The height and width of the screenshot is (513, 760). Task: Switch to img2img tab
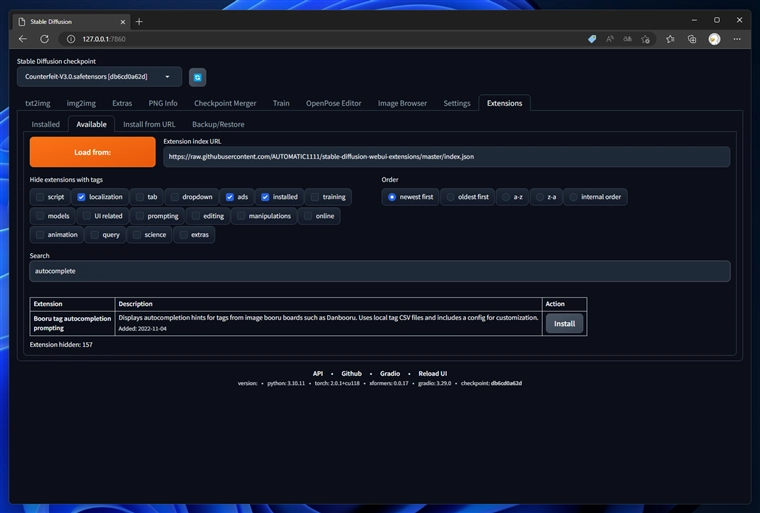click(81, 103)
